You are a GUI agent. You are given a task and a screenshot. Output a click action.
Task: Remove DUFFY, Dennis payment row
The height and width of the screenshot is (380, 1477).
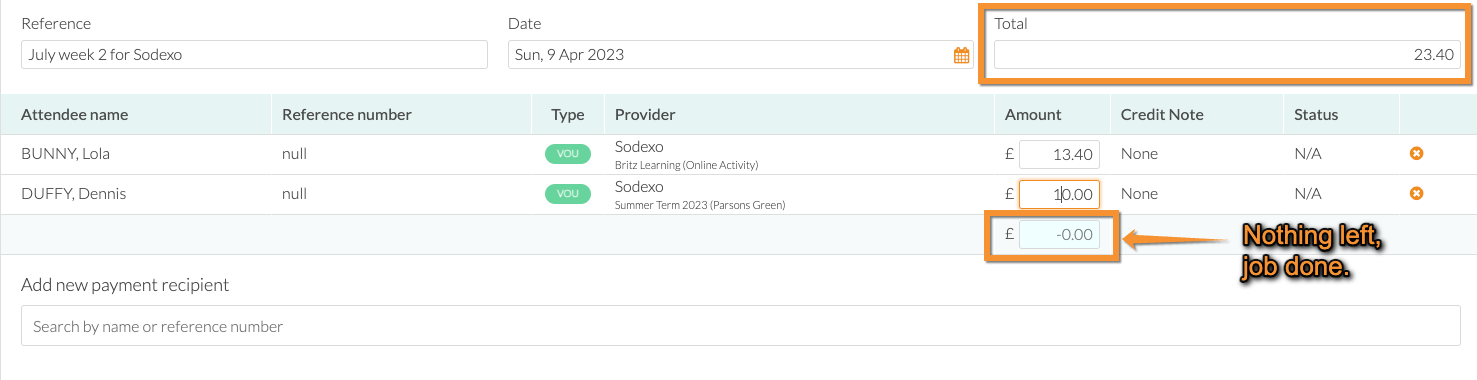pyautogui.click(x=1416, y=193)
